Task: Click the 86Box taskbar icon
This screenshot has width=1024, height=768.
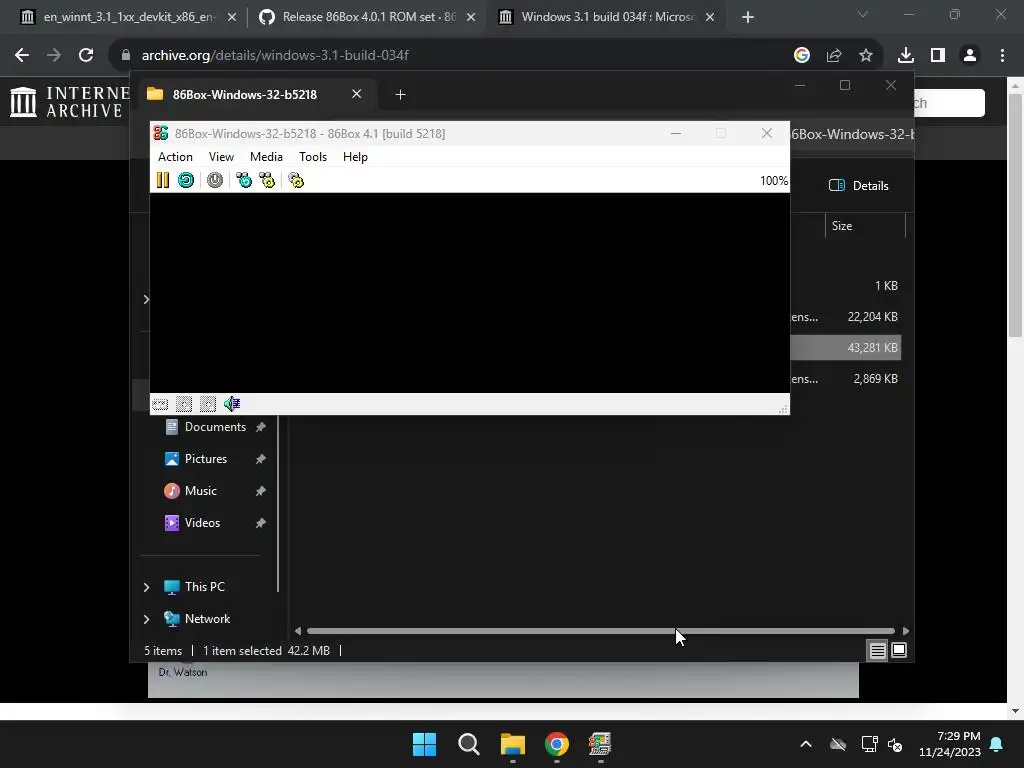Action: tap(600, 744)
